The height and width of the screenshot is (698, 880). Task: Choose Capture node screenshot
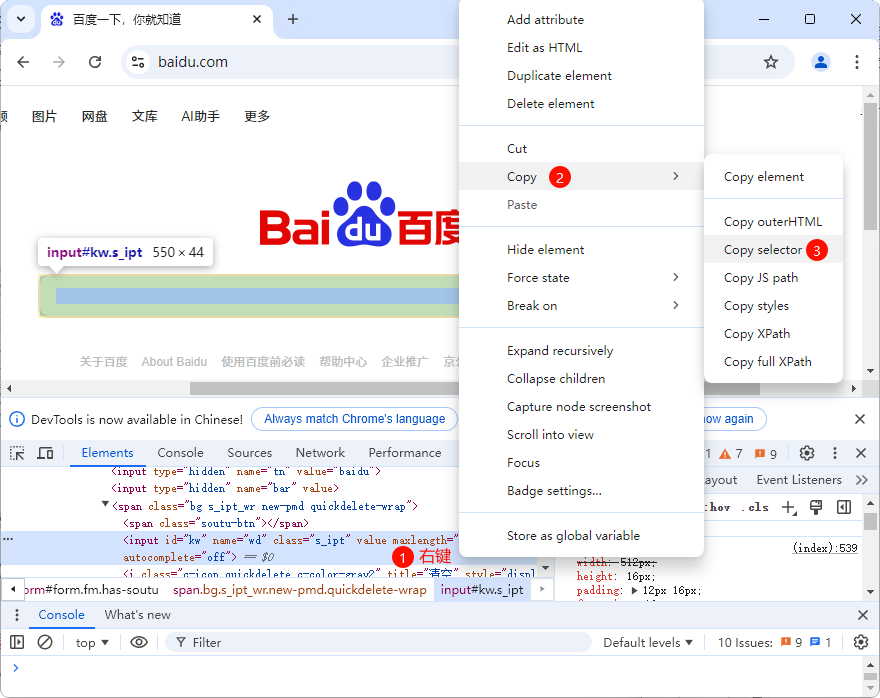579,407
